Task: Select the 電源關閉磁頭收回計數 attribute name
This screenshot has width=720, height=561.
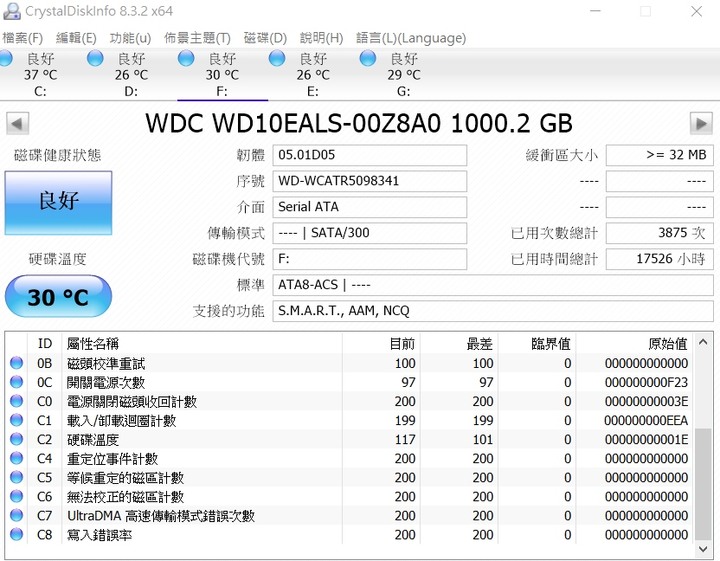Action: (132, 402)
